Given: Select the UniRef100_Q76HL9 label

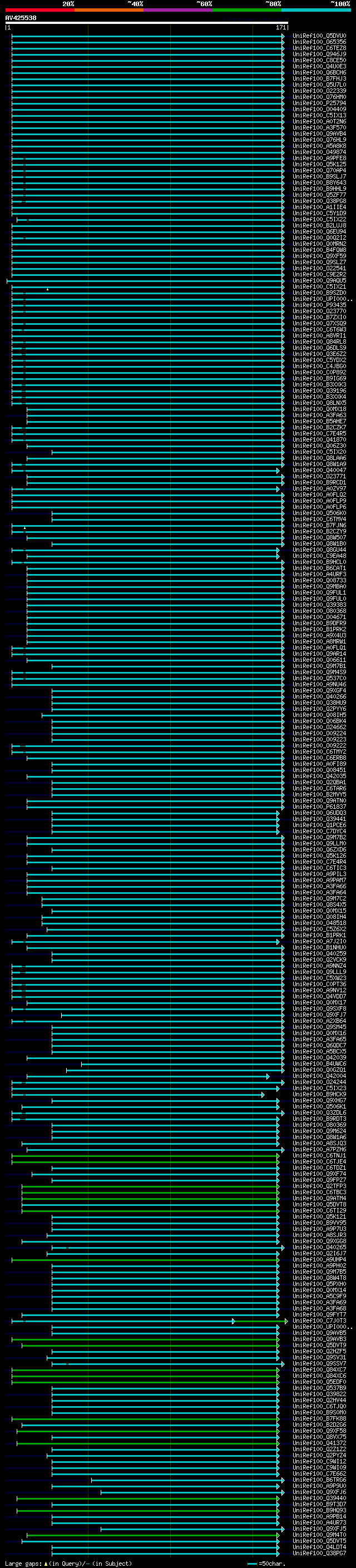Looking at the screenshot, I should [x=319, y=140].
